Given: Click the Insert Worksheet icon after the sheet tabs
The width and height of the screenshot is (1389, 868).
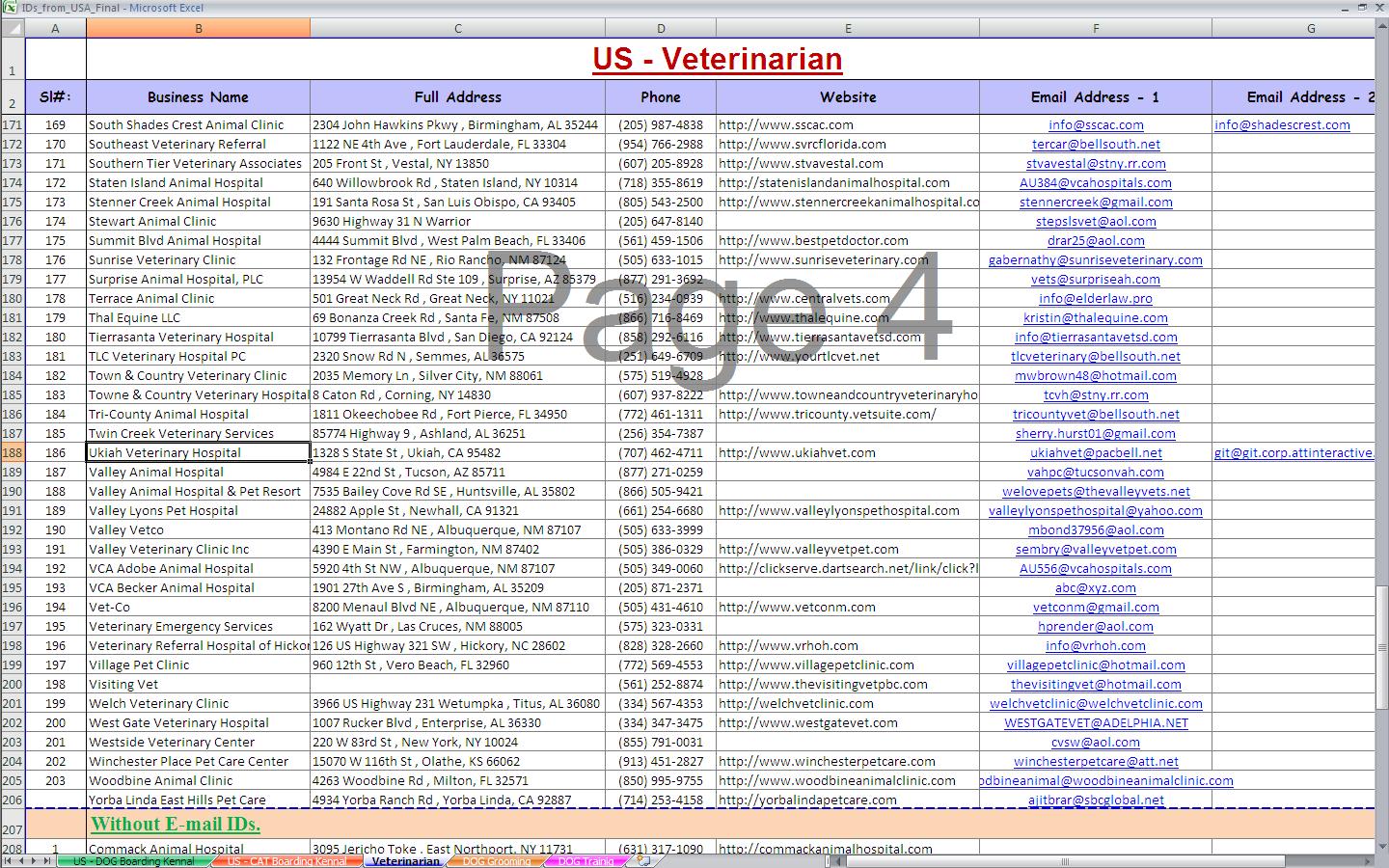Looking at the screenshot, I should (x=644, y=860).
